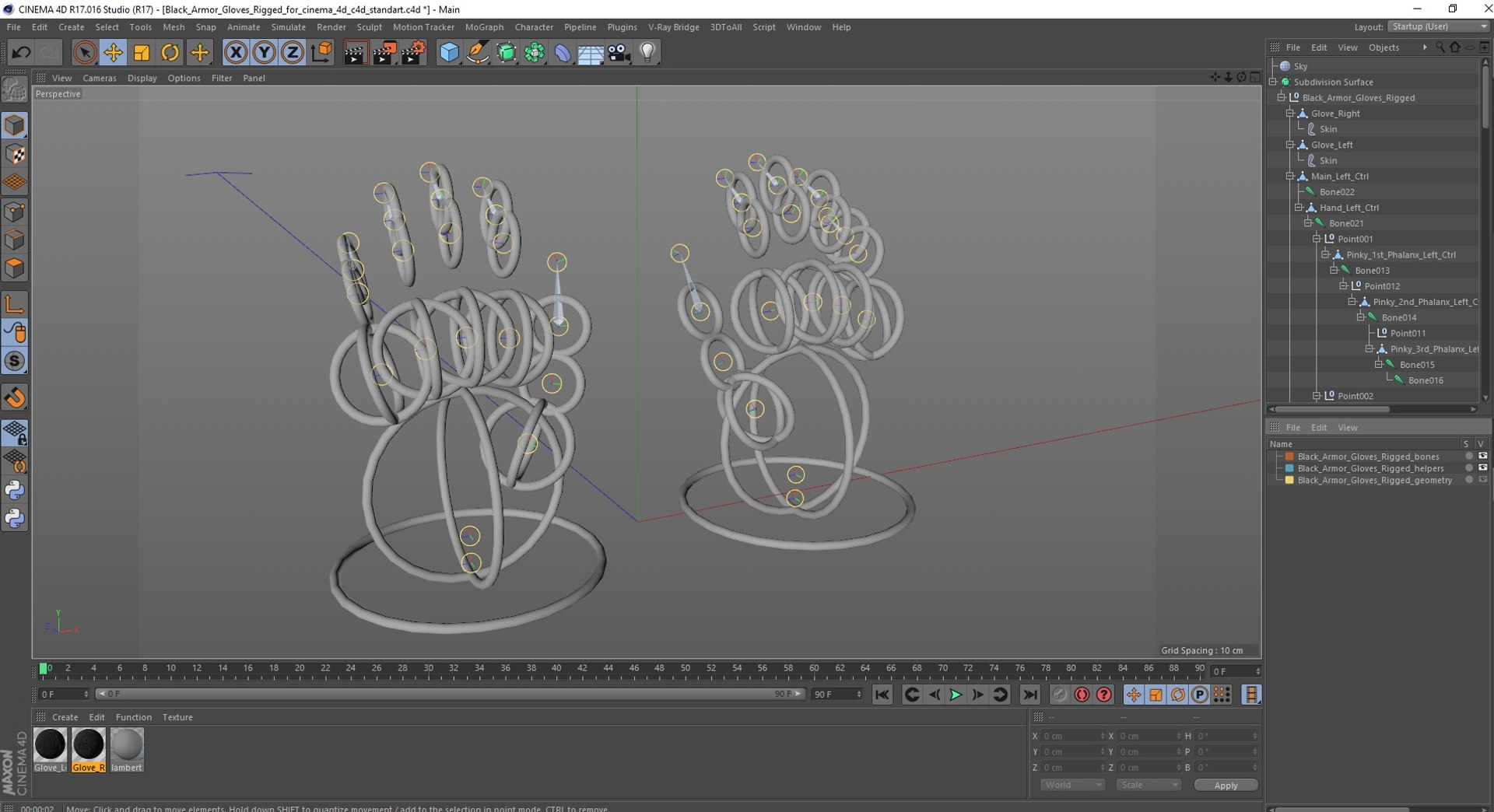Image resolution: width=1494 pixels, height=812 pixels.
Task: Enable Polygons mode
Action: point(15,269)
